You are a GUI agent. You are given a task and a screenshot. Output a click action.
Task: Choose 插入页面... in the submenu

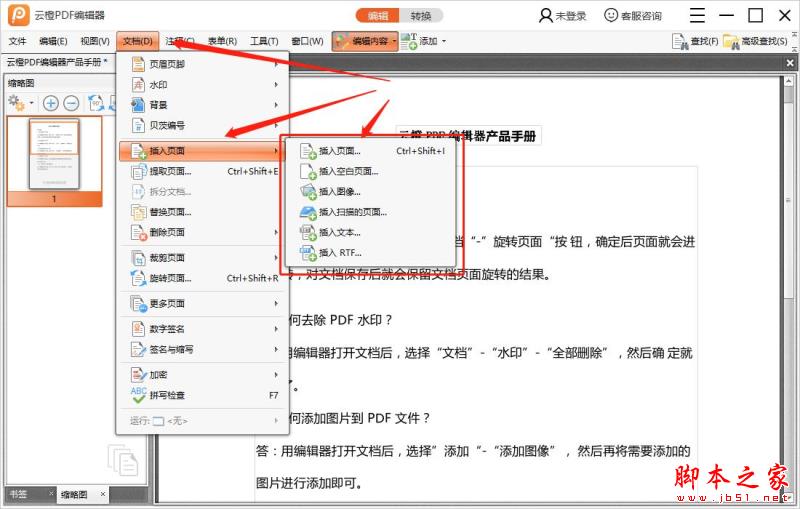[x=371, y=151]
